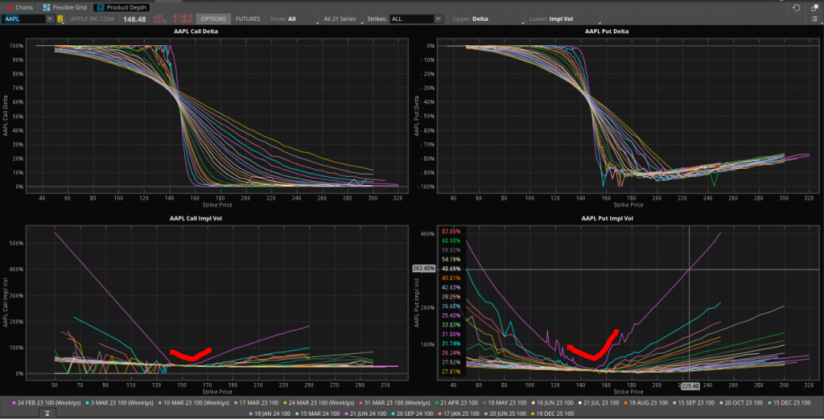Click the 15 DEC 23 100 legend entry
This screenshot has width=824, height=420.
point(791,403)
